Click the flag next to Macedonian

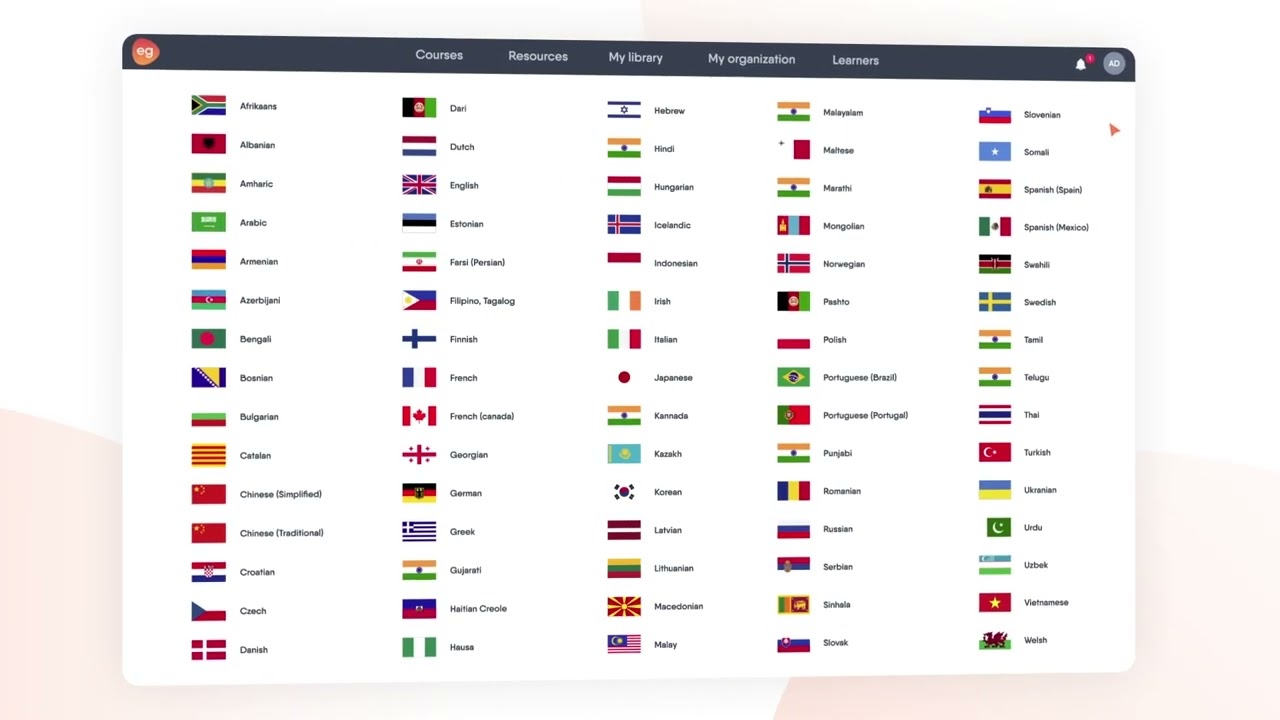pos(624,606)
